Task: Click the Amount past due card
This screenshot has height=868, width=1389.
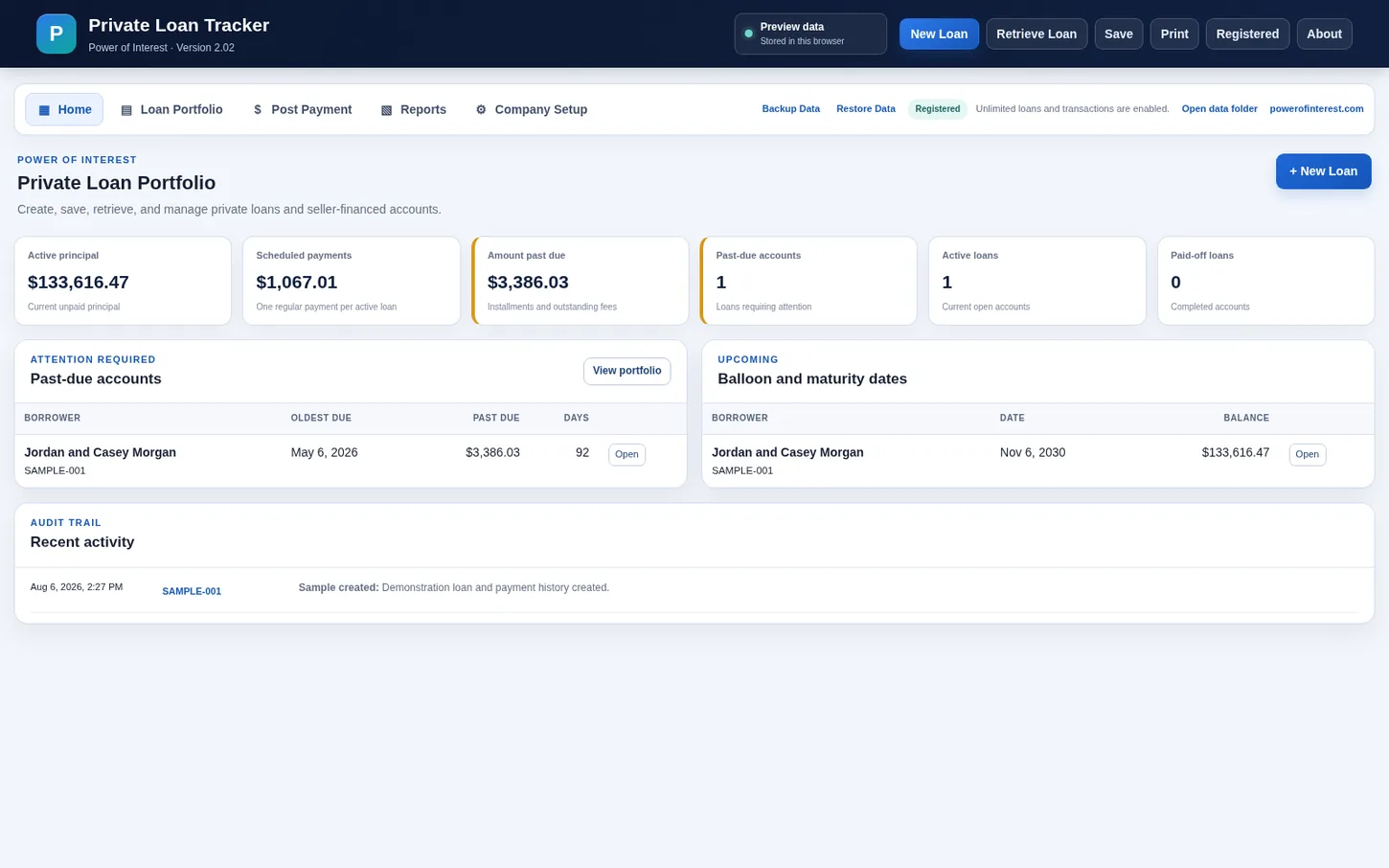Action: pos(581,281)
